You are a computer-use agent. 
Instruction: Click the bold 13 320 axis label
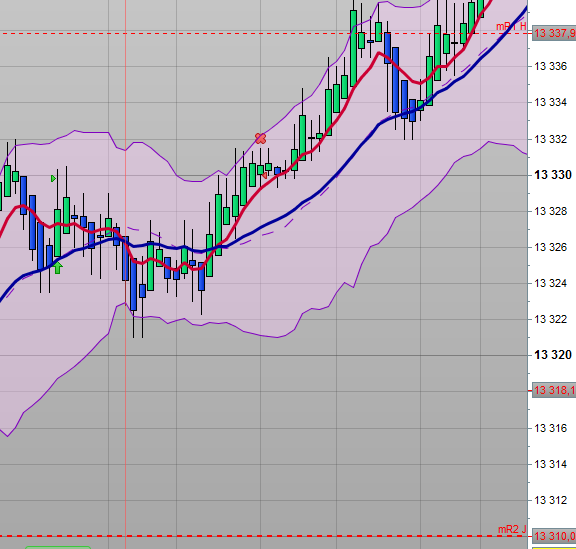click(553, 355)
